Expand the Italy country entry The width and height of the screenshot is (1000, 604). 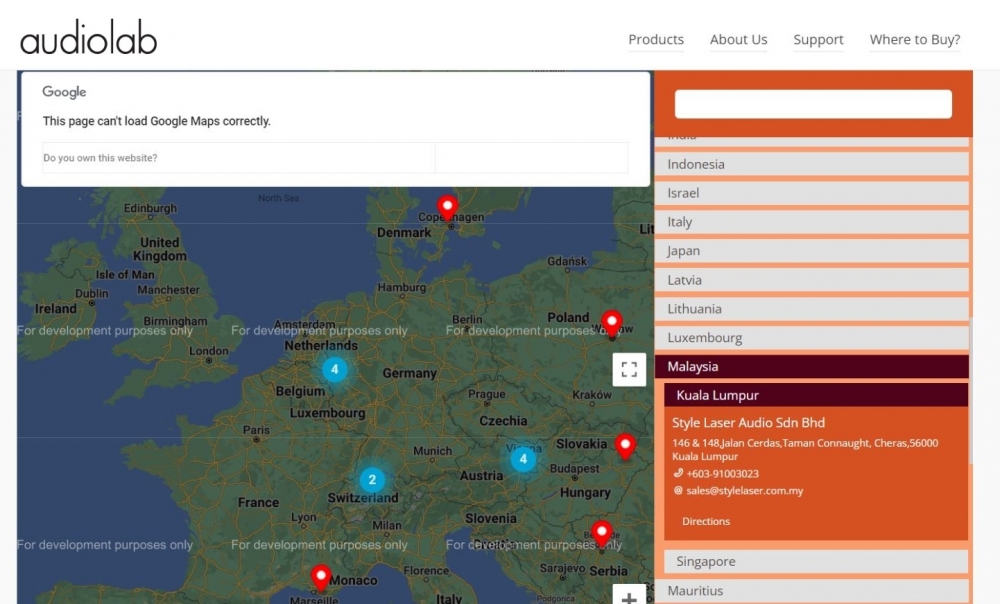[x=811, y=222]
